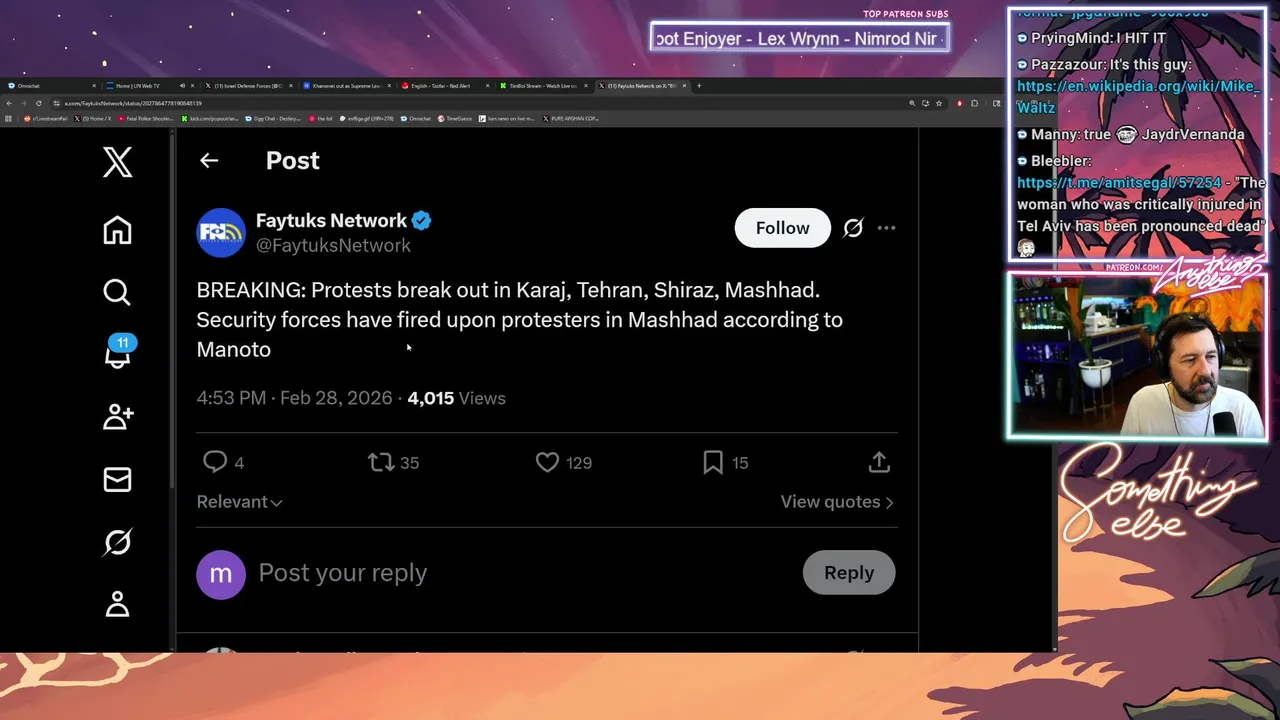This screenshot has width=1280, height=720.
Task: Open Notifications bell with 11 badge
Action: coord(117,355)
